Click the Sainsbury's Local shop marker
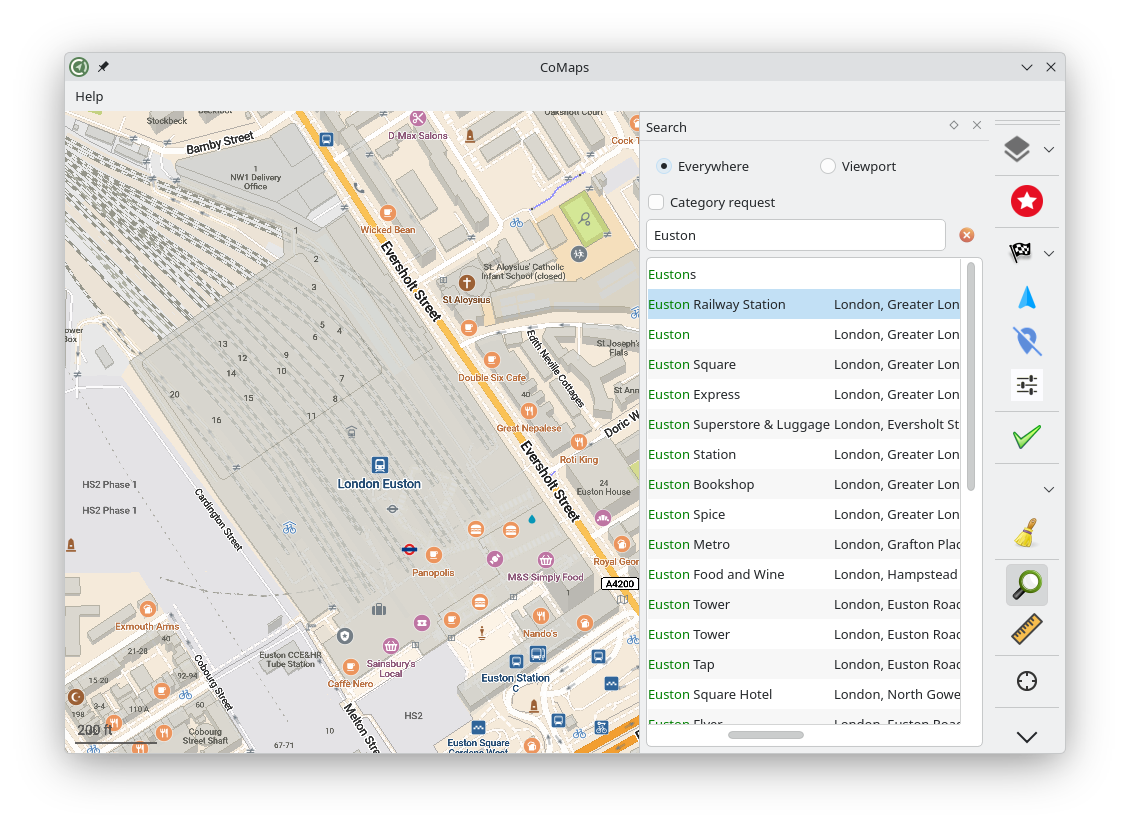 click(391, 646)
